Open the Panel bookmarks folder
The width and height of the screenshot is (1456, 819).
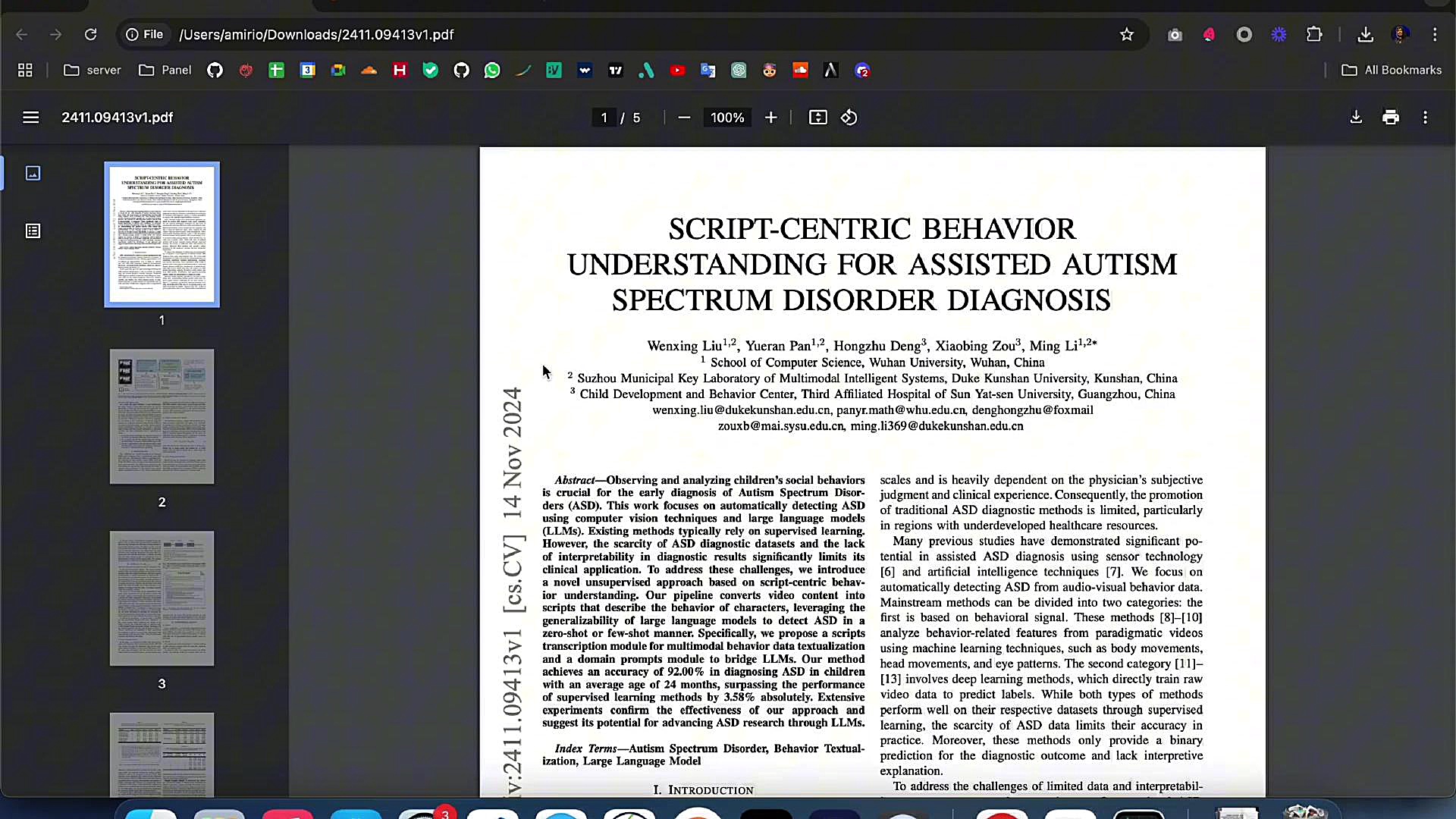[165, 71]
